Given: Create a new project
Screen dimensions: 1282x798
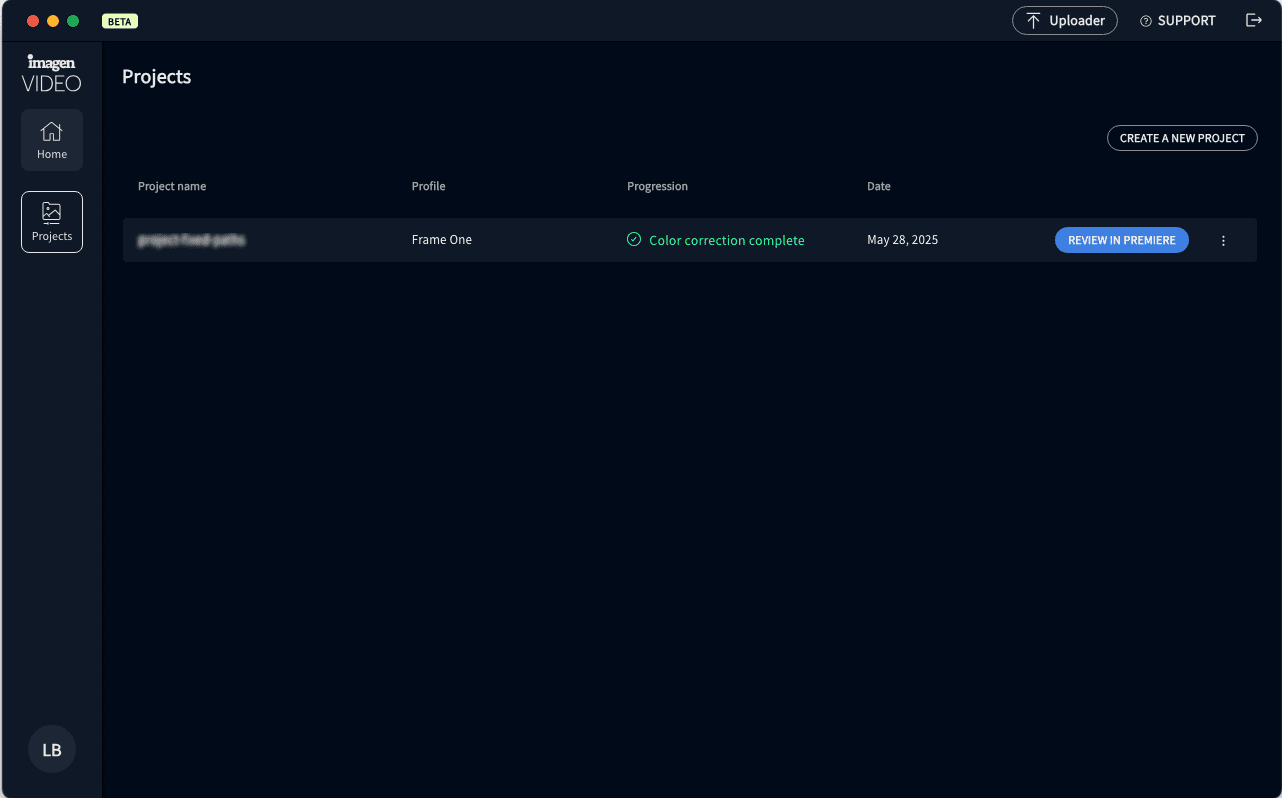Looking at the screenshot, I should 1182,138.
